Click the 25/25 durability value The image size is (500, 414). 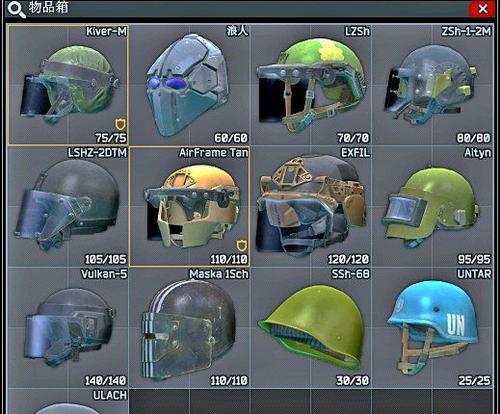475,380
